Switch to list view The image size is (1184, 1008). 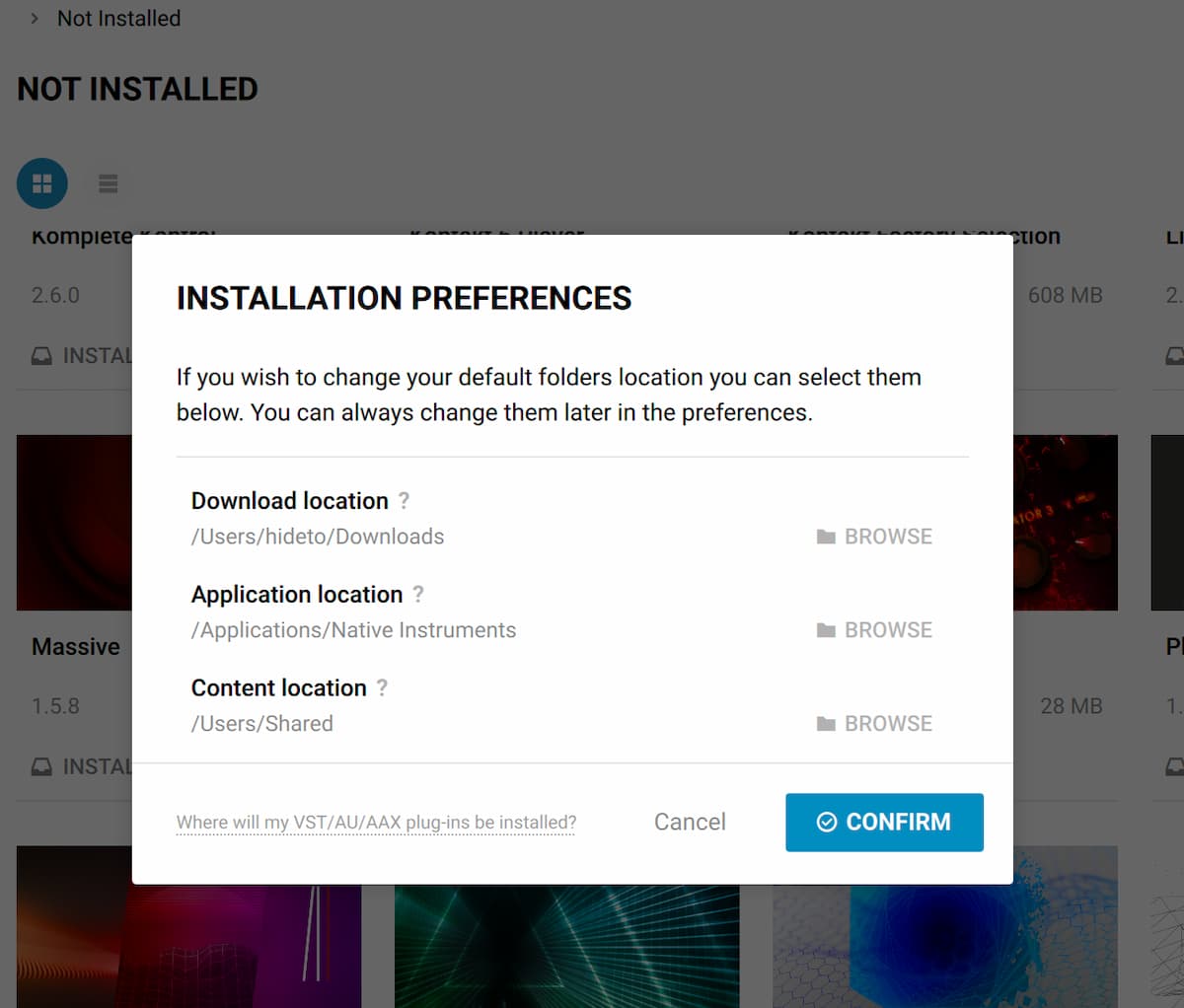[x=109, y=183]
